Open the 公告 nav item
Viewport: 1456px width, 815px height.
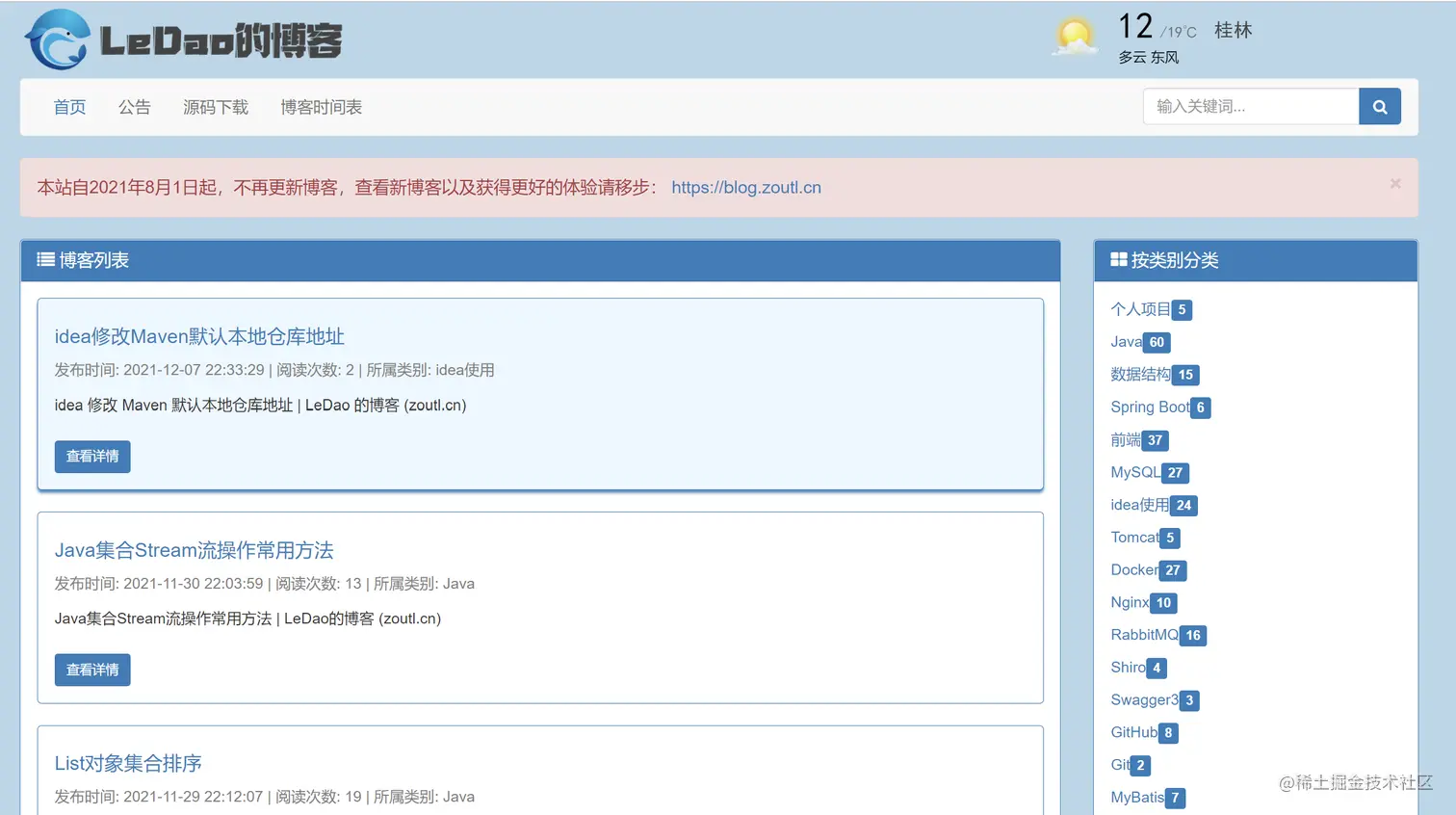point(135,107)
